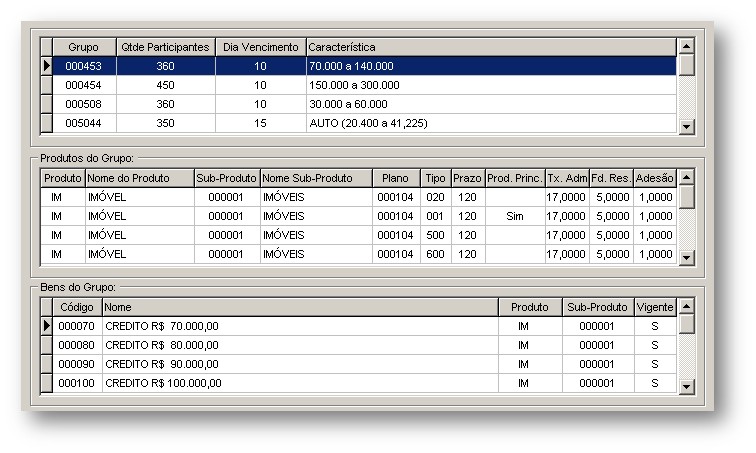Click scroll down arrow in Bens do Grupo

pyautogui.click(x=686, y=386)
